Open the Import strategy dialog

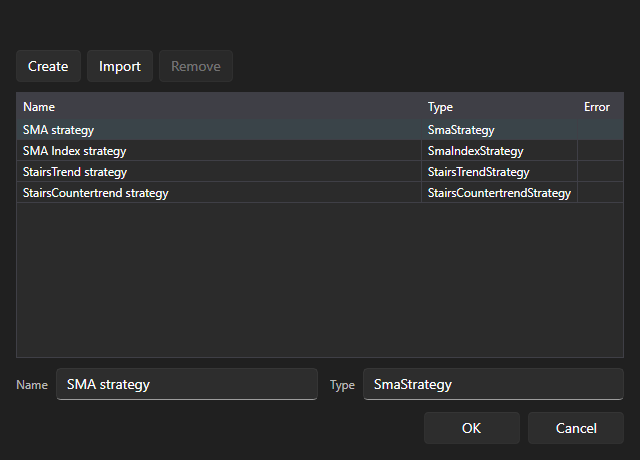pos(120,66)
